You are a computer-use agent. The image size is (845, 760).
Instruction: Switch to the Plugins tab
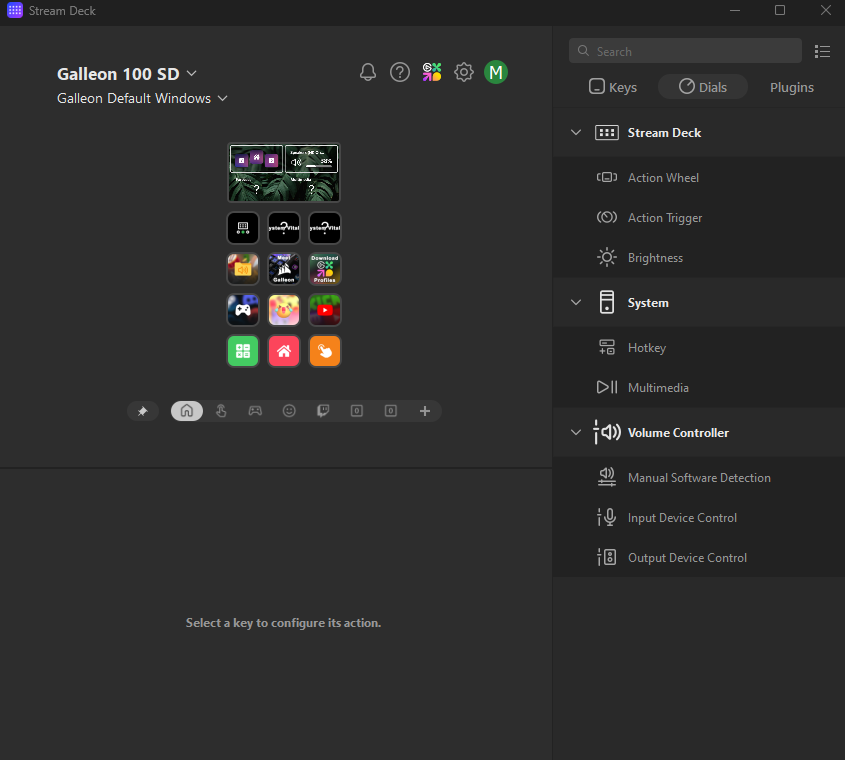click(791, 87)
